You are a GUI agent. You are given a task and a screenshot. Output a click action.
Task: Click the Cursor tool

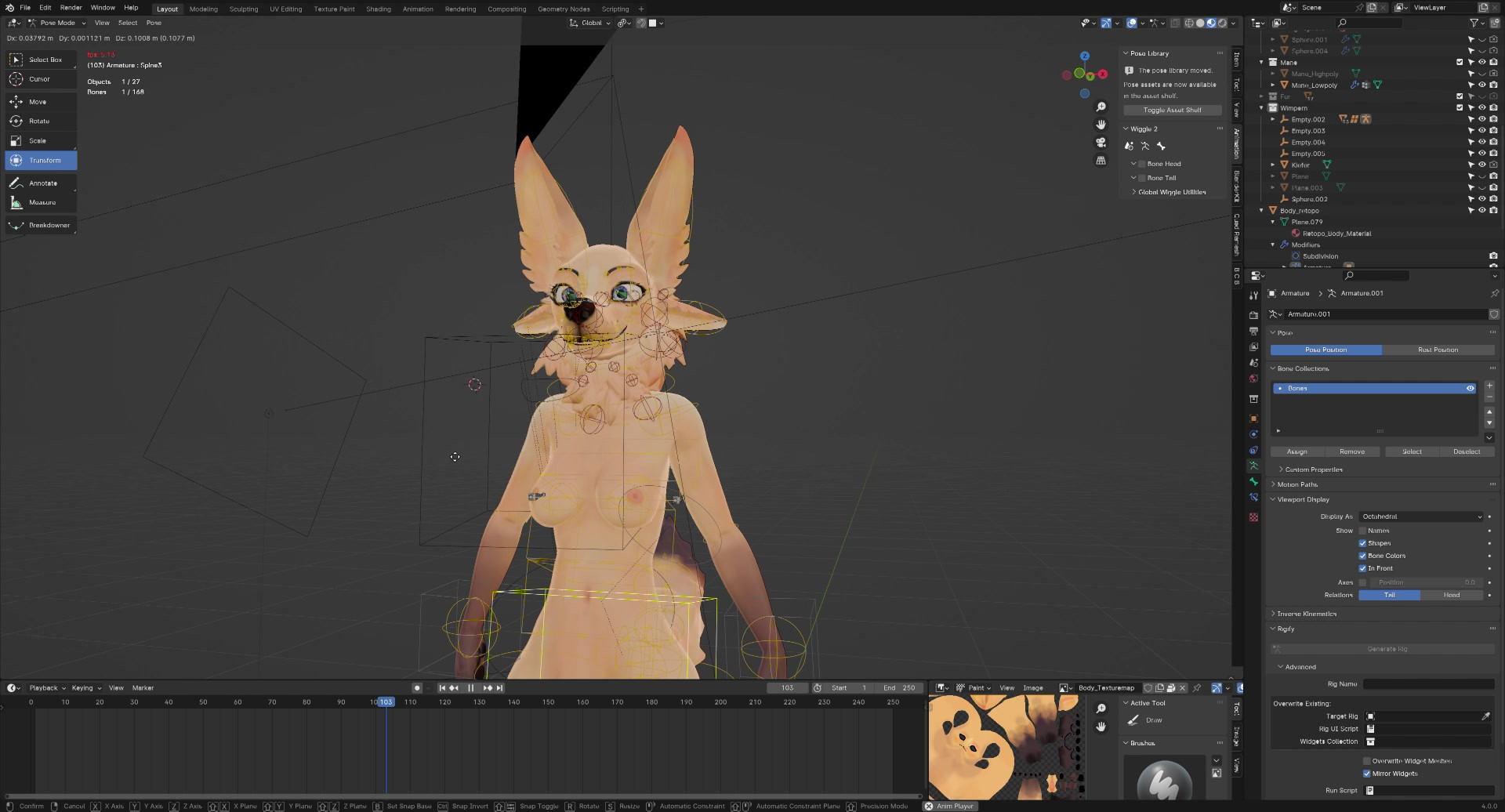pos(39,79)
